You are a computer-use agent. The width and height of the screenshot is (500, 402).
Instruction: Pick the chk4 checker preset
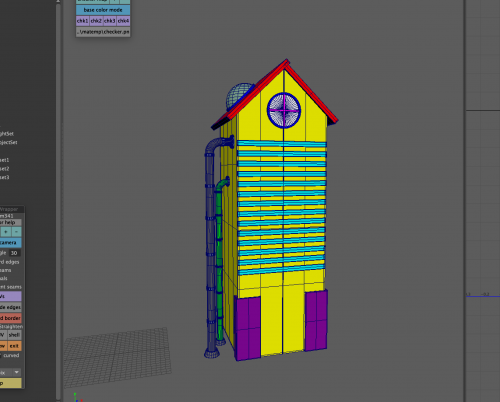(x=123, y=21)
